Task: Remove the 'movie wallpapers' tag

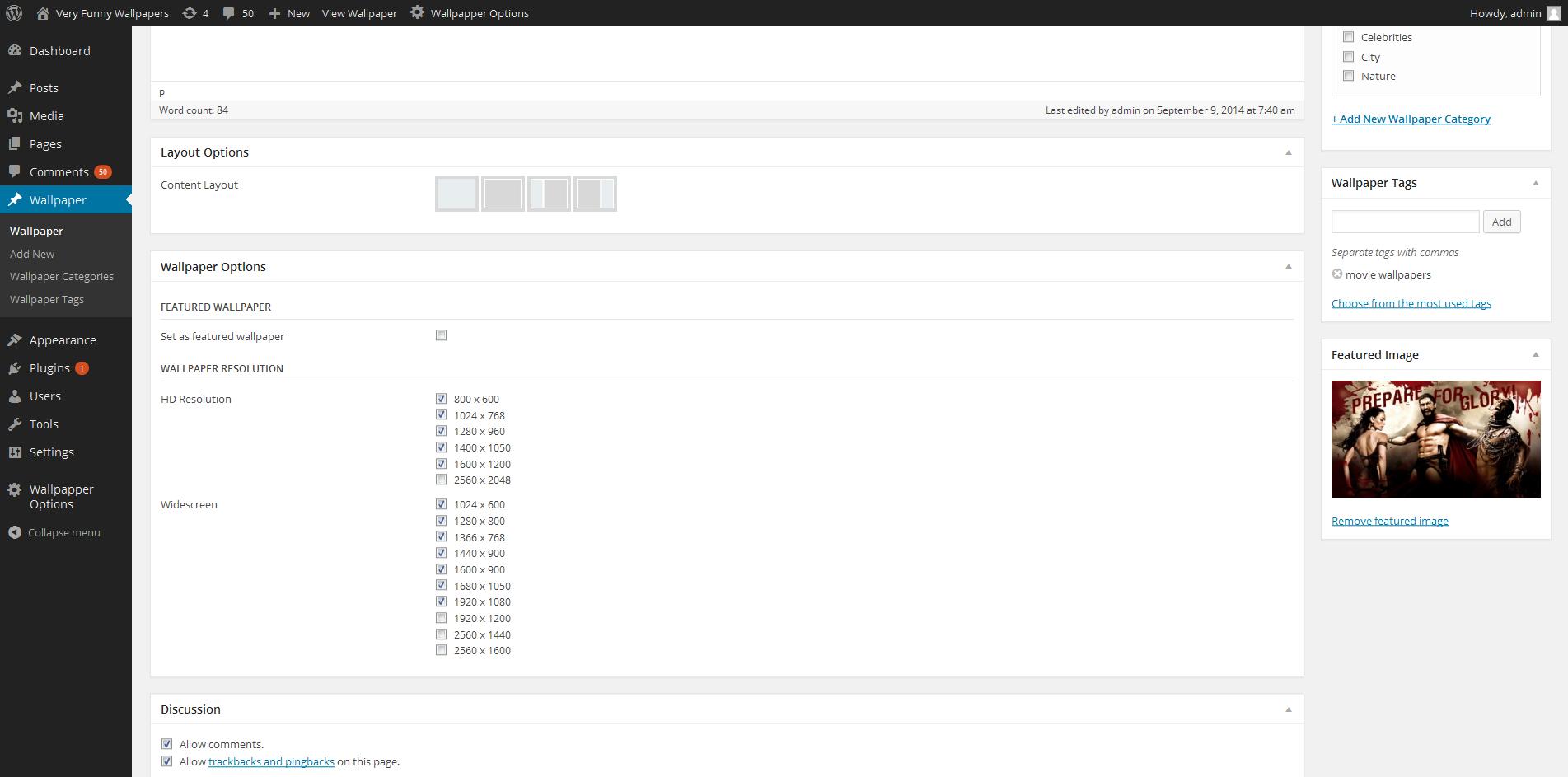Action: click(x=1337, y=274)
